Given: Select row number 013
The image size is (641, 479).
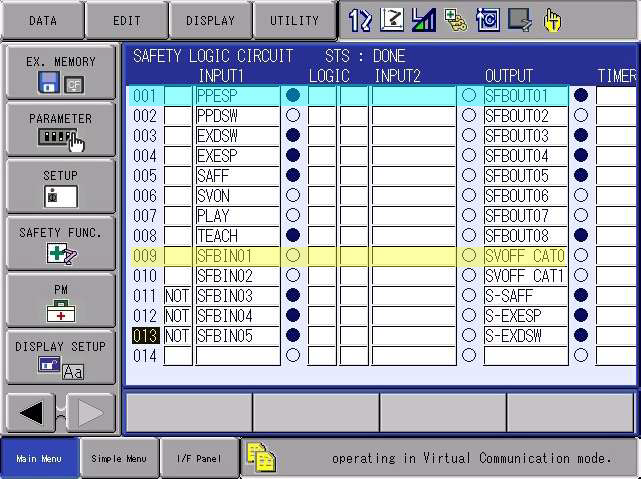Looking at the screenshot, I should coord(145,336).
